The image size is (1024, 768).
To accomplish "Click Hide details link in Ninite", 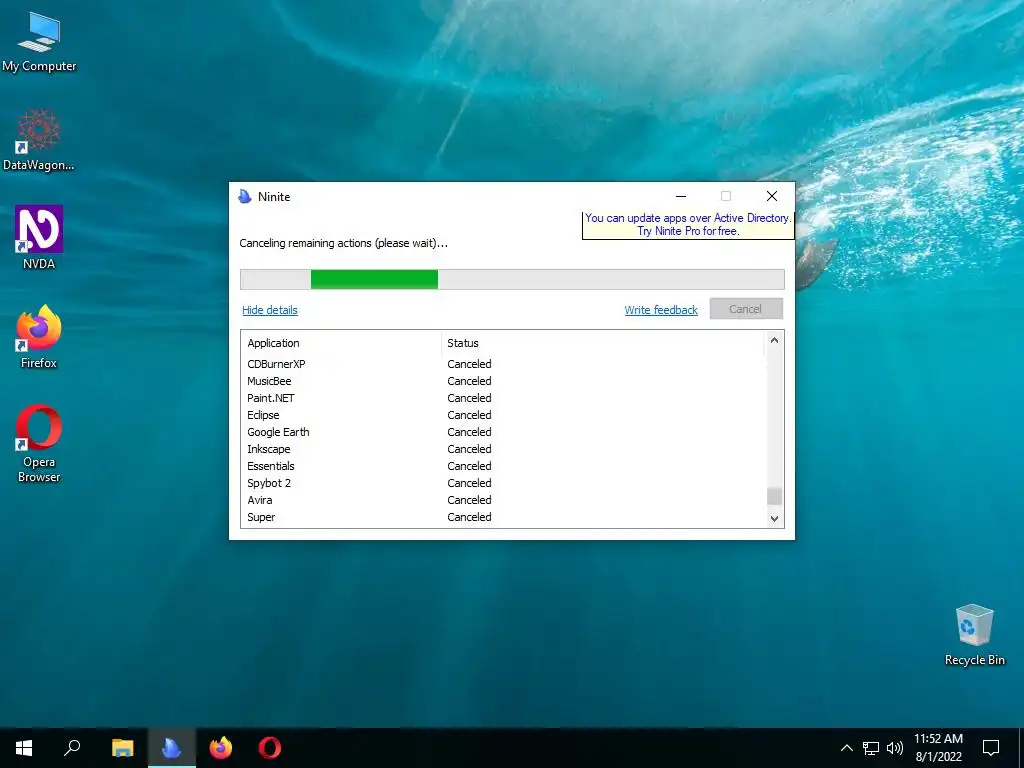I will coord(270,310).
